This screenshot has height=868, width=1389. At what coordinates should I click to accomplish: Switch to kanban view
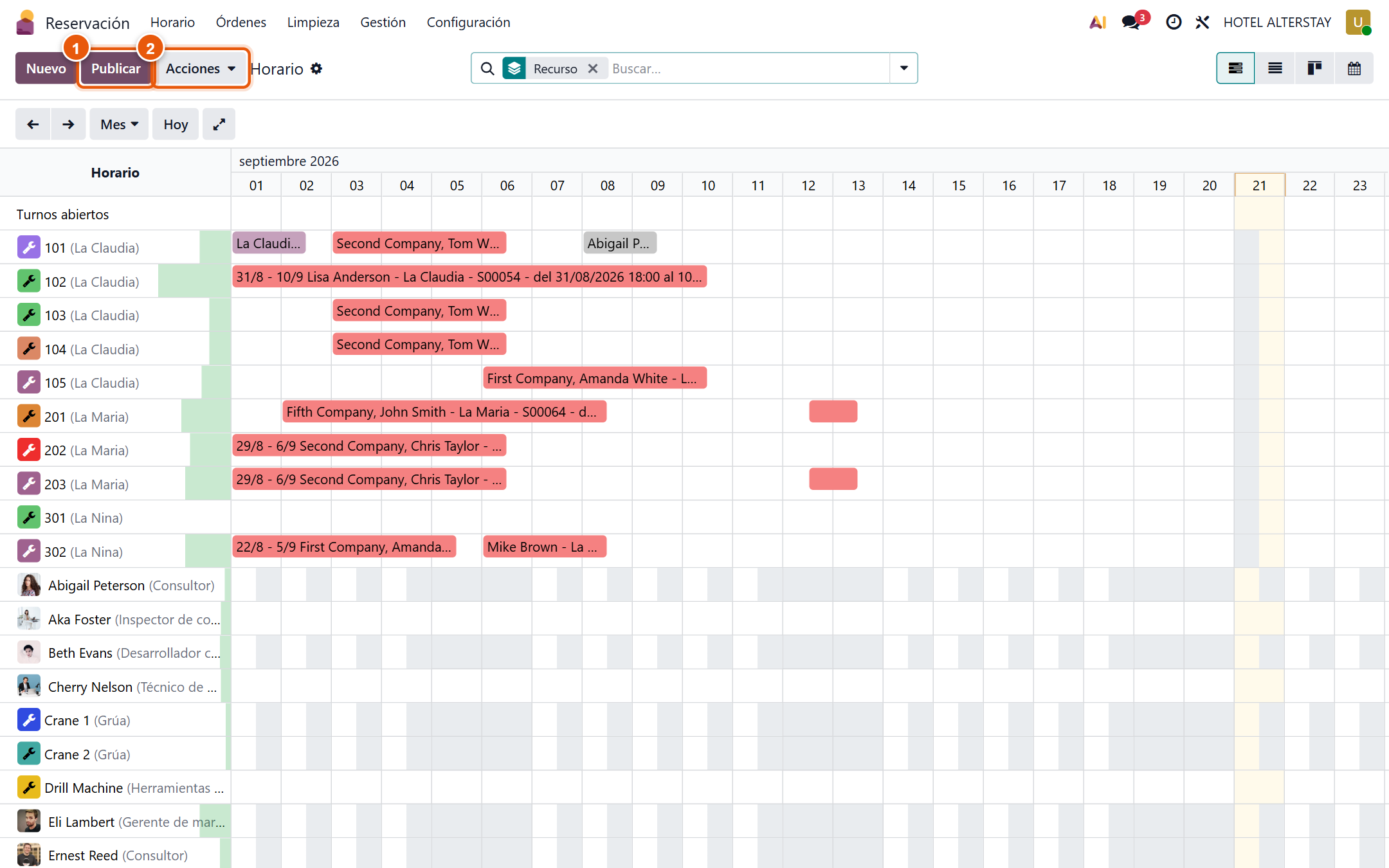[1314, 68]
